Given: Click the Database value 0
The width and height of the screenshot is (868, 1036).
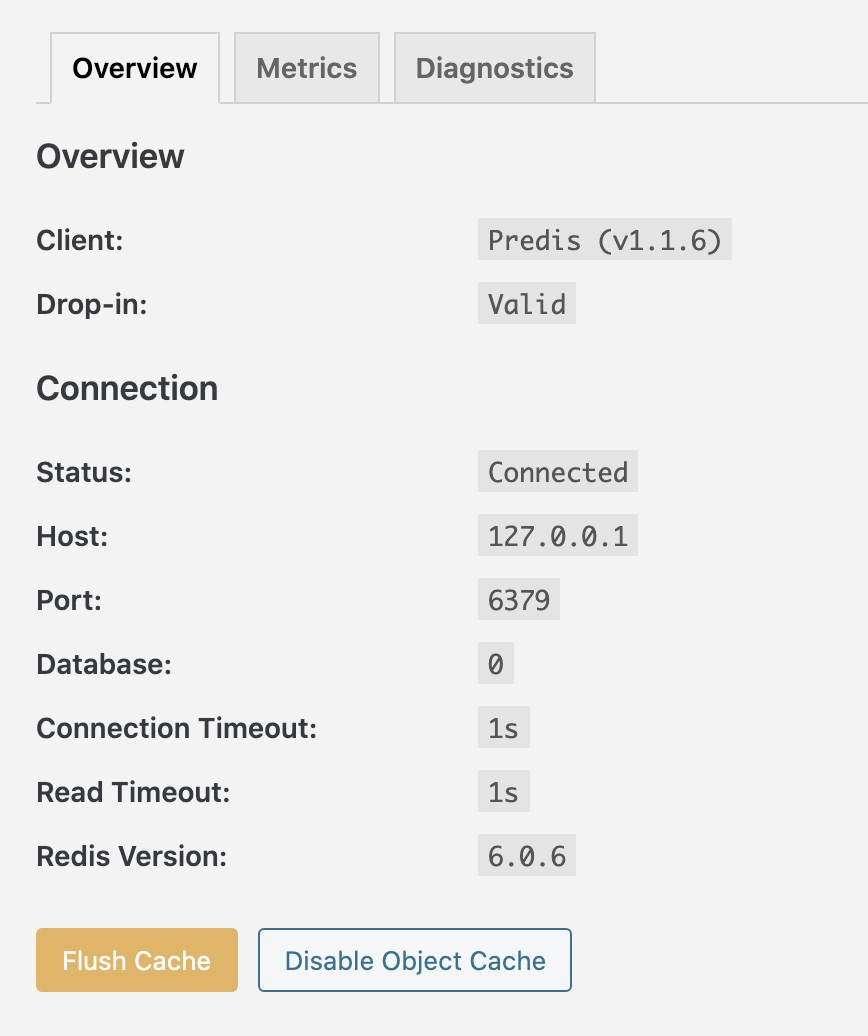Looking at the screenshot, I should tap(495, 663).
